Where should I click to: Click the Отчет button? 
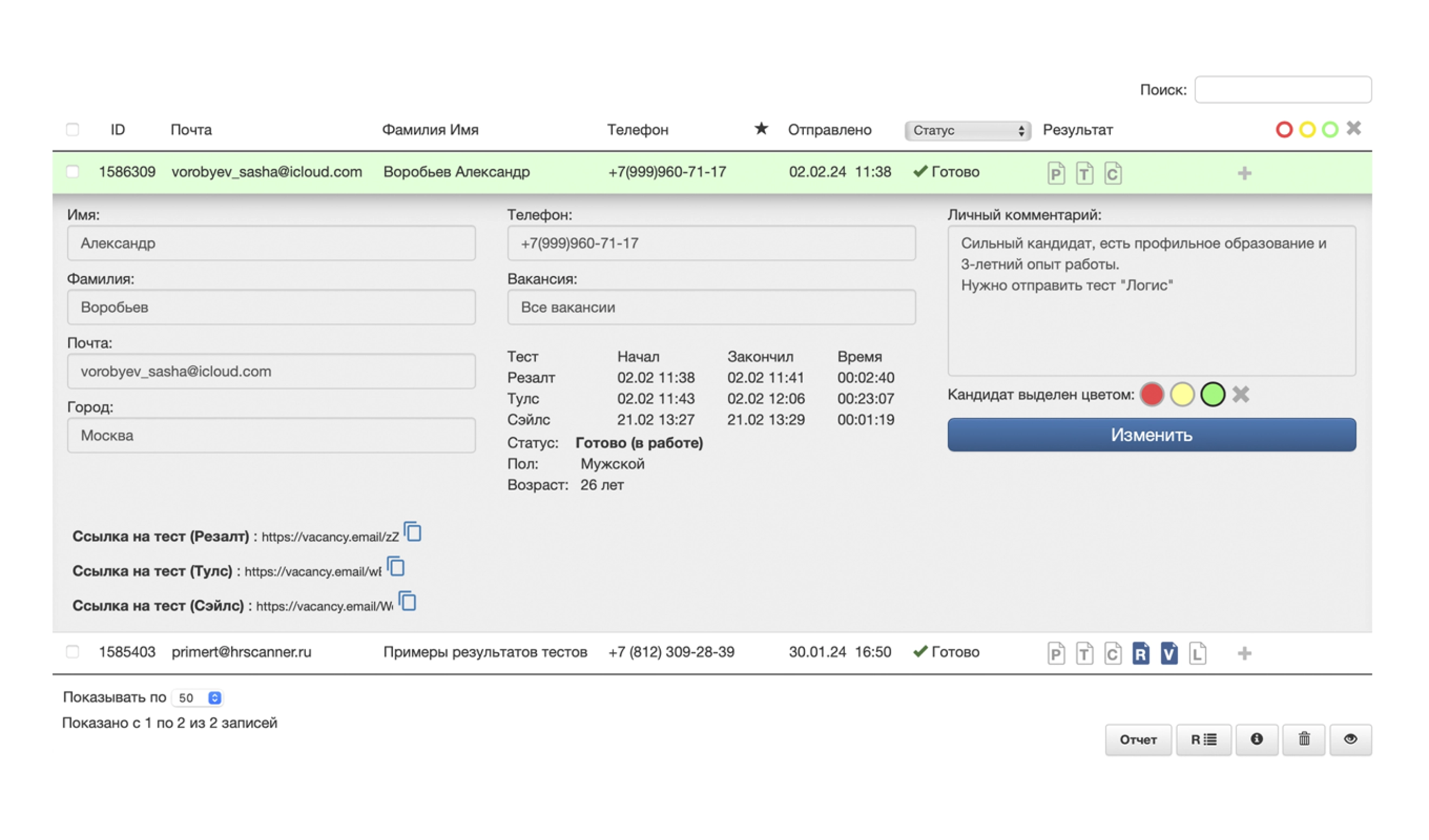point(1138,740)
